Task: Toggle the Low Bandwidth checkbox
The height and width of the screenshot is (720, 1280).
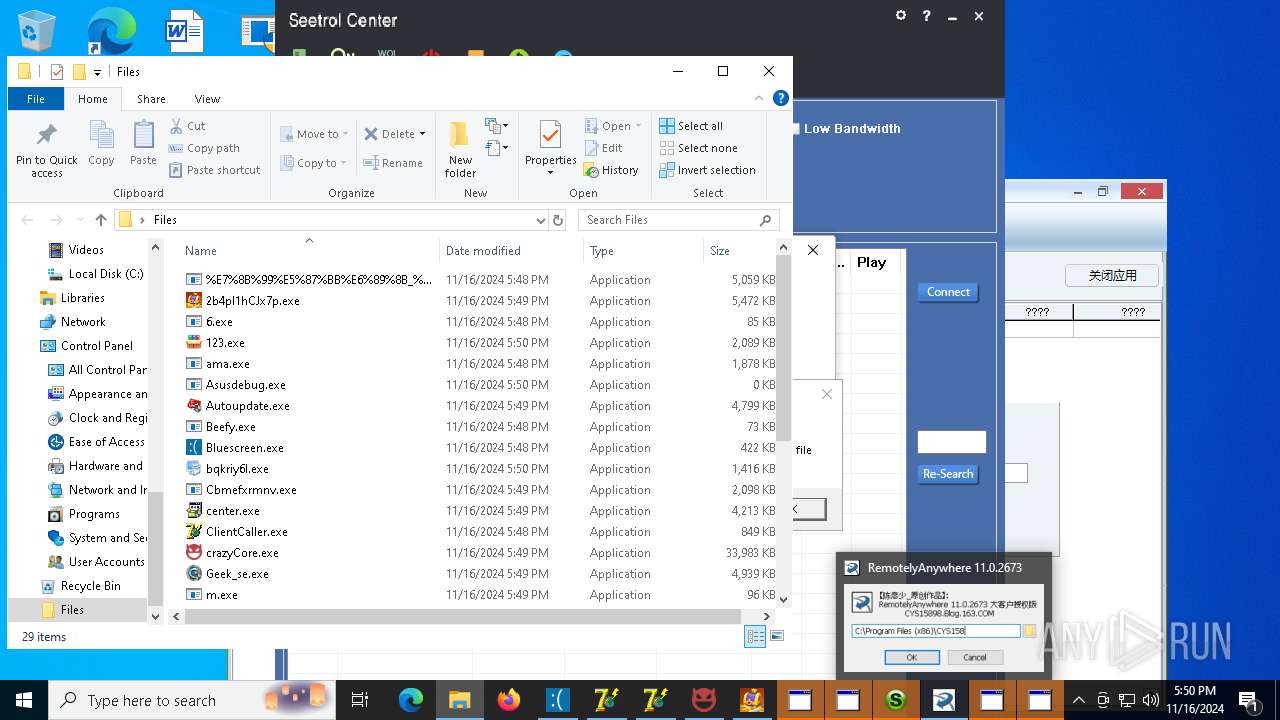Action: [796, 129]
